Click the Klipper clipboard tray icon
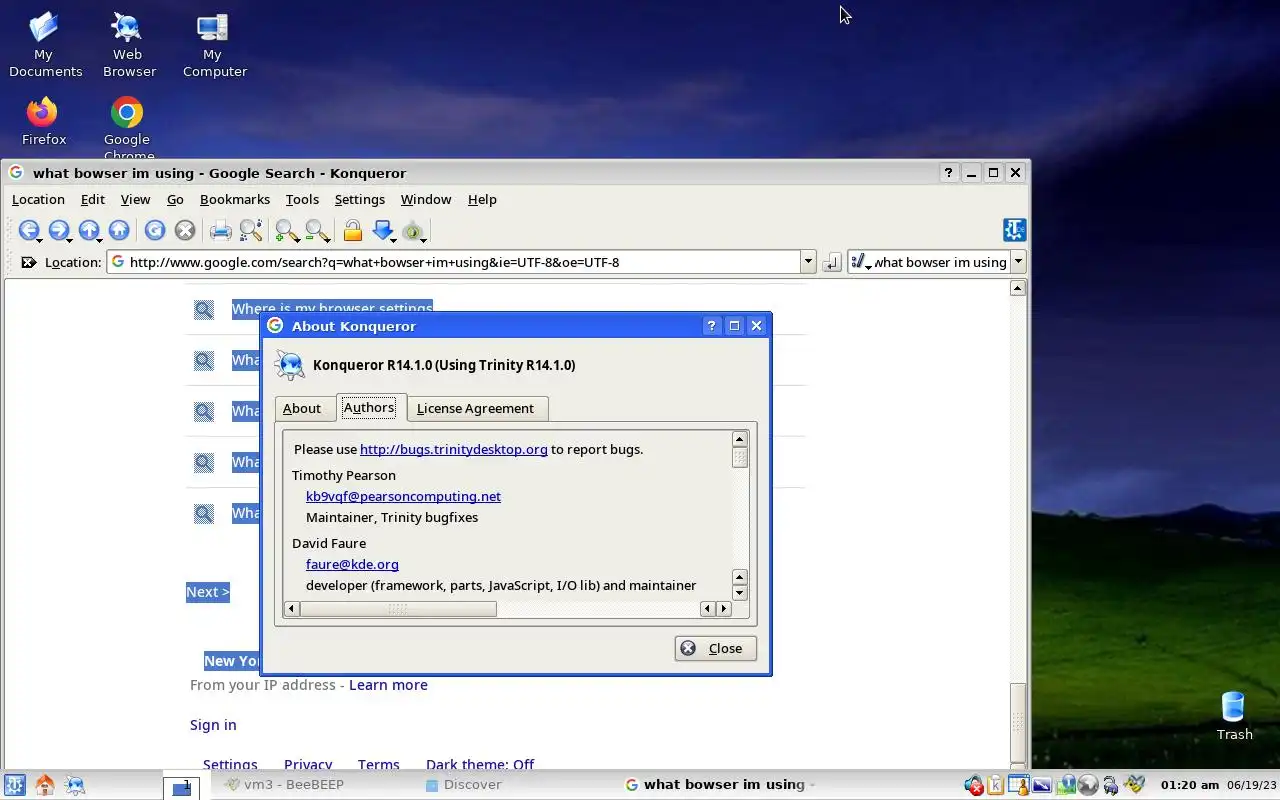The width and height of the screenshot is (1280, 800). coord(995,785)
